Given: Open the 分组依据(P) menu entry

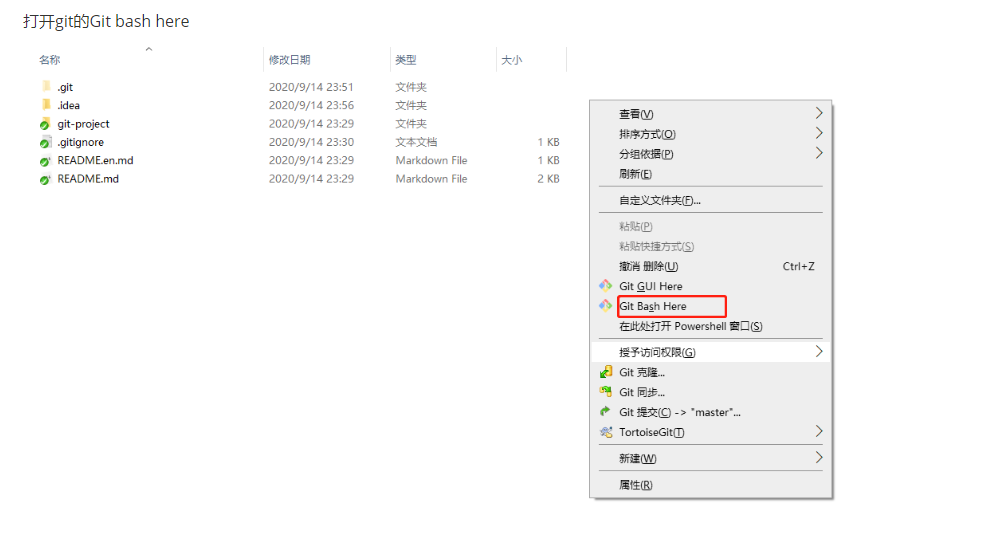Looking at the screenshot, I should pos(710,154).
